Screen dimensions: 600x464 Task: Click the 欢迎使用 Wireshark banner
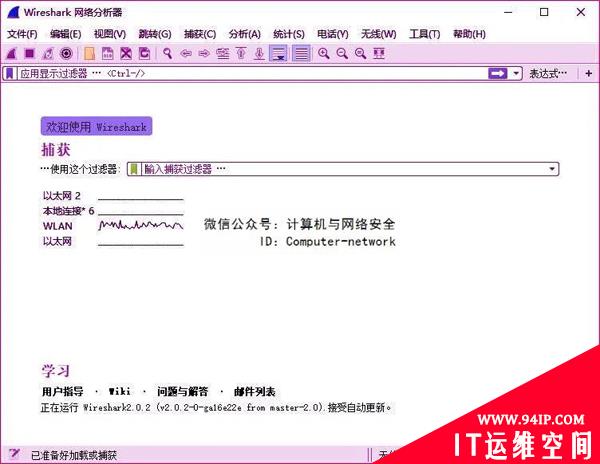click(x=96, y=126)
